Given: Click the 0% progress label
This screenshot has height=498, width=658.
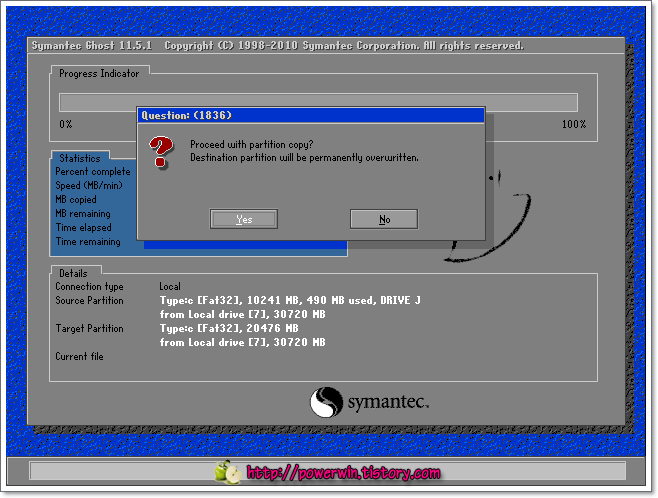Looking at the screenshot, I should (65, 124).
